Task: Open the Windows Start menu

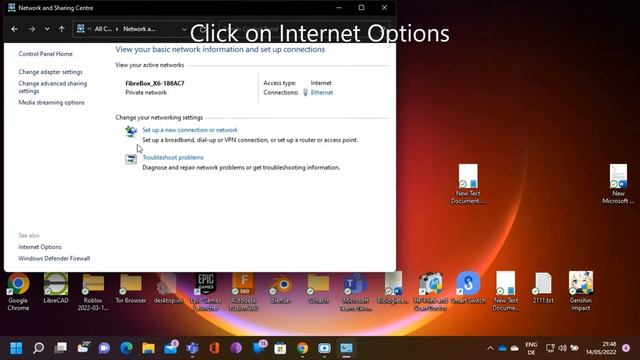Action: [16, 348]
